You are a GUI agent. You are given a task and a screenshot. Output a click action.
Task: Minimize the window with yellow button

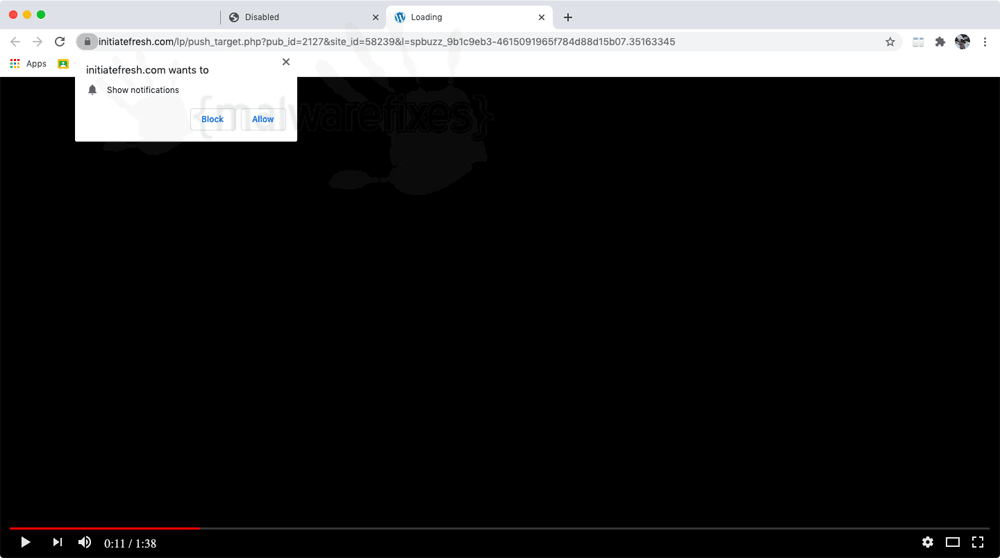27,15
